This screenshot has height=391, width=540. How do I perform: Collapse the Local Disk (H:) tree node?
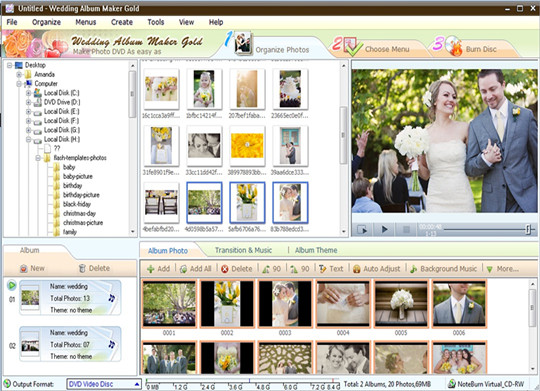[x=29, y=140]
